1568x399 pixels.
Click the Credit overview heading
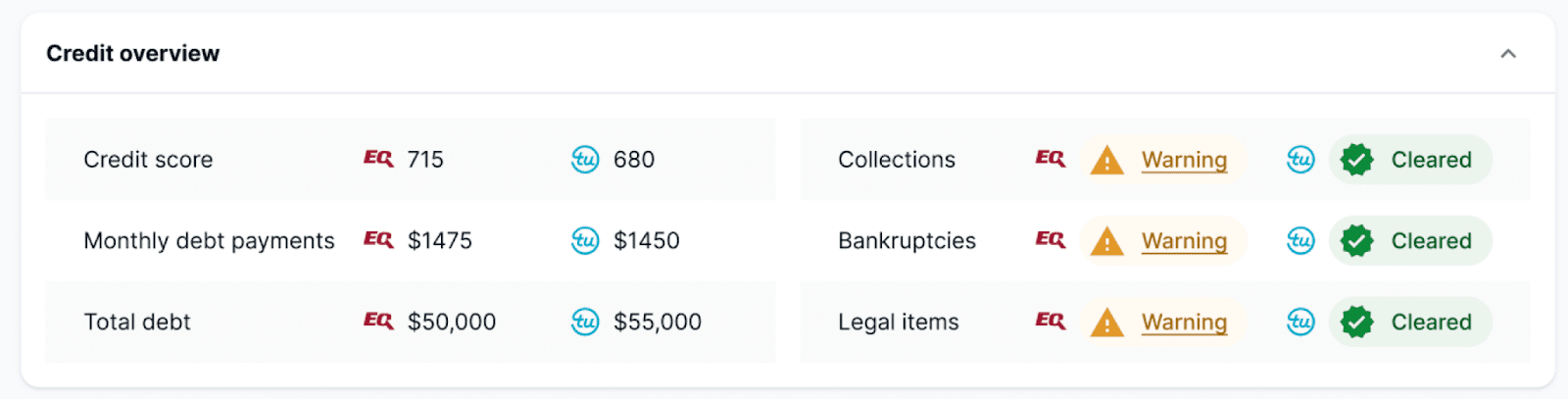pyautogui.click(x=133, y=54)
